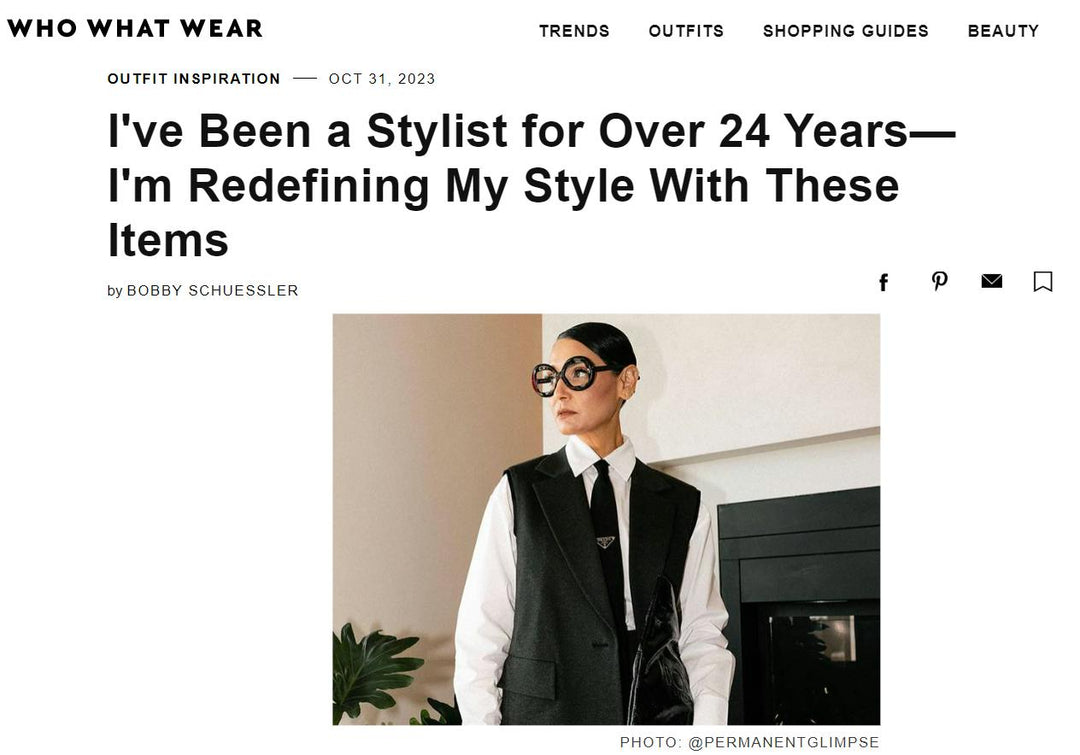Navigate to the Beauty section
Image resolution: width=1080 pixels, height=755 pixels.
click(1004, 31)
